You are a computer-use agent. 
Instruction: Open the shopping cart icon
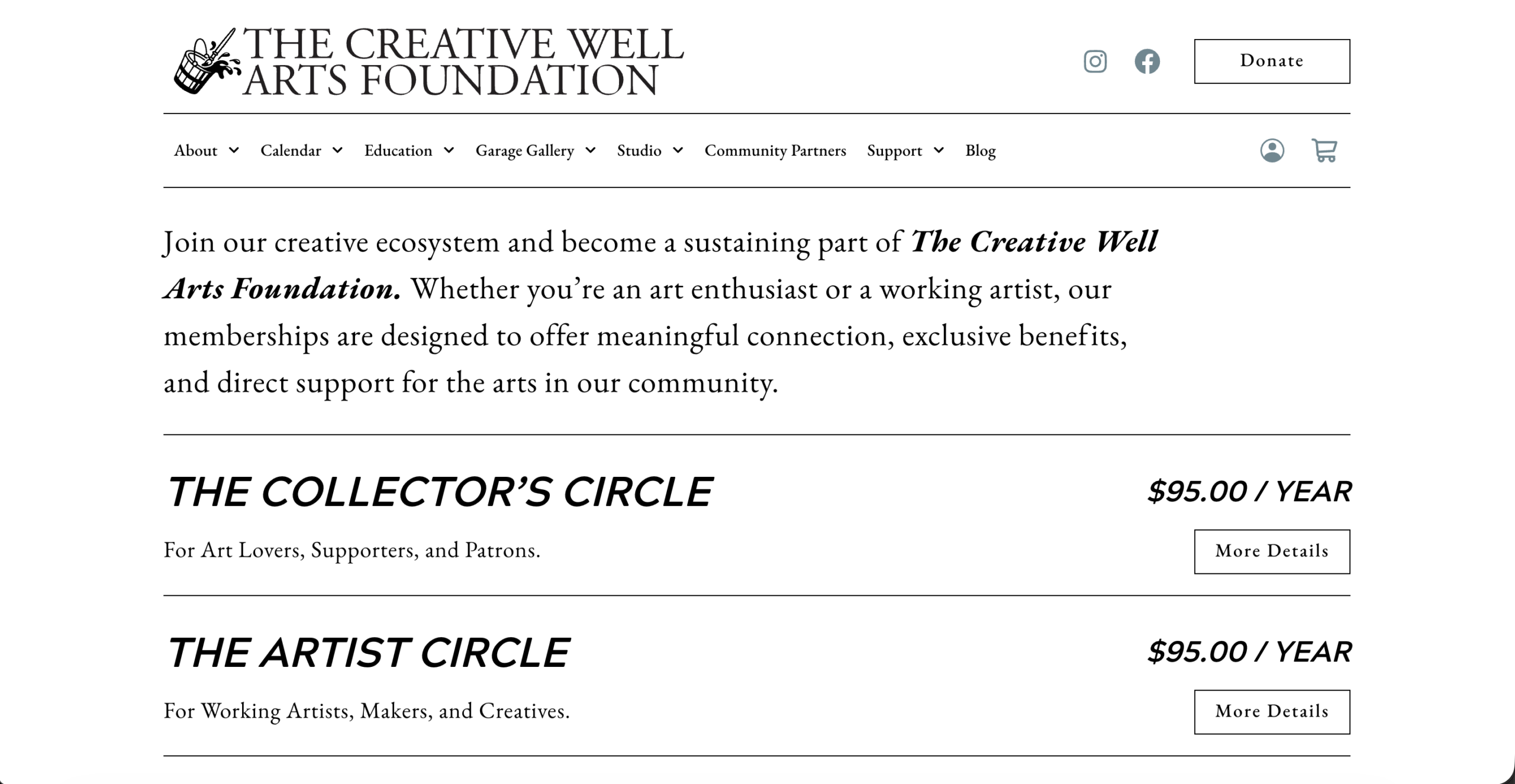(1324, 151)
